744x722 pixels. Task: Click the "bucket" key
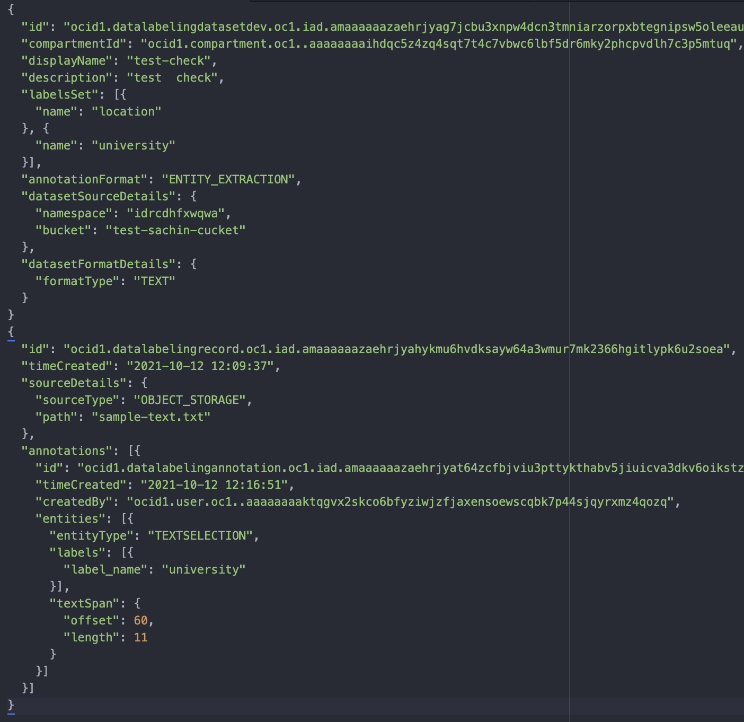coord(66,231)
